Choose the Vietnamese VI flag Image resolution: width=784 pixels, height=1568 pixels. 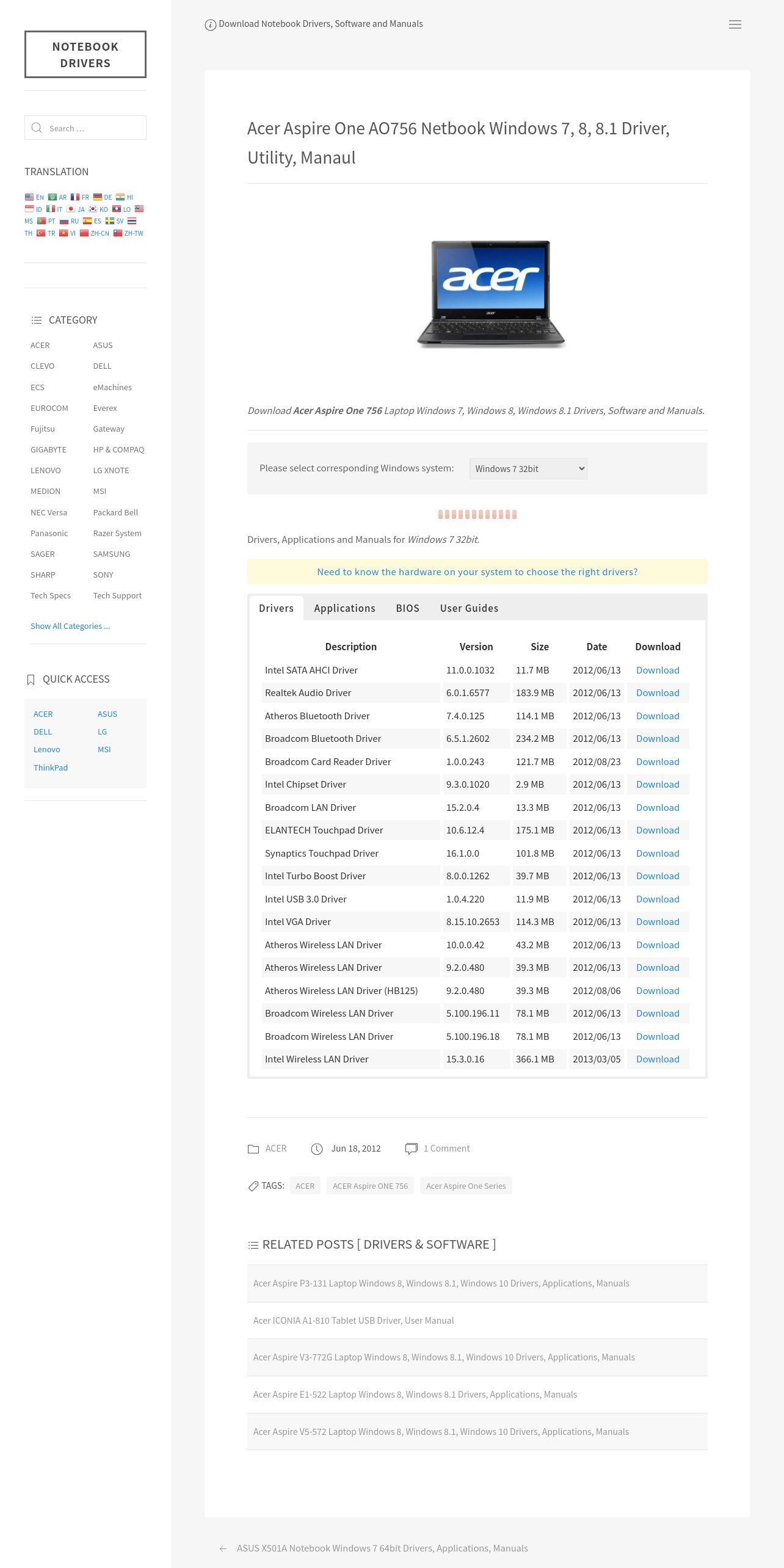click(64, 233)
